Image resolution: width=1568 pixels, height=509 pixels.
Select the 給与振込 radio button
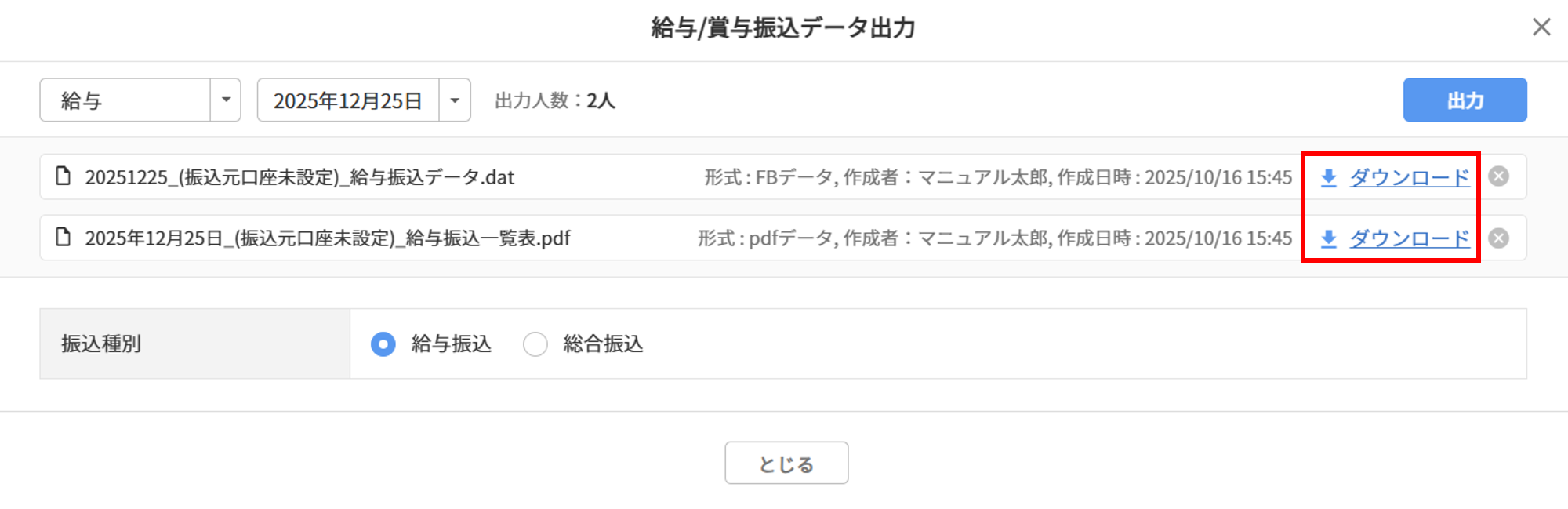tap(383, 344)
